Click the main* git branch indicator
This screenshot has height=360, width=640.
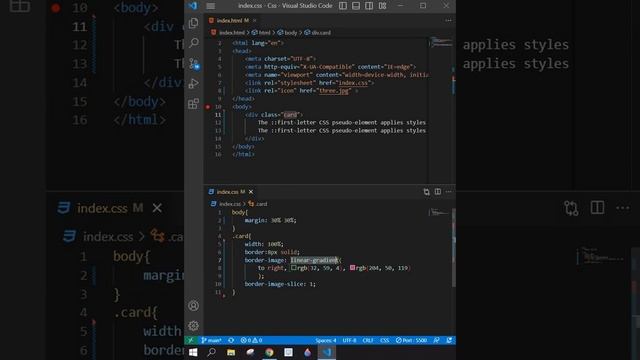[211, 340]
